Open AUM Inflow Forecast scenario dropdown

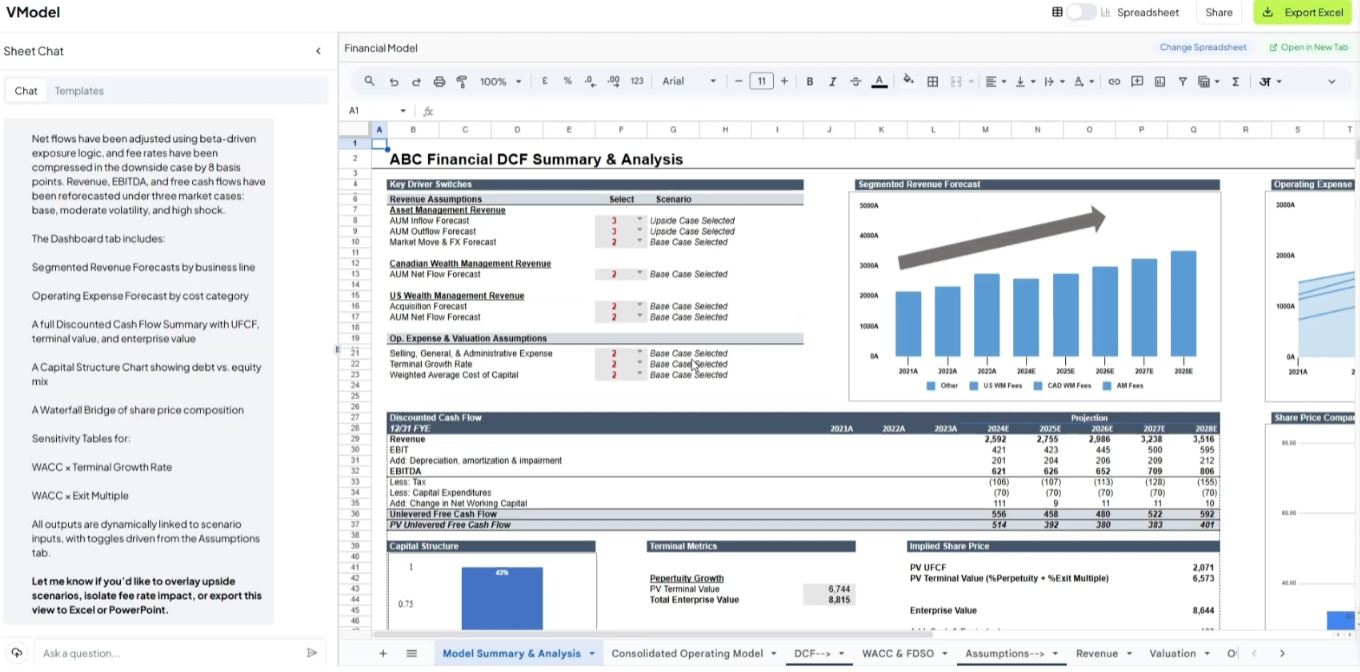pos(640,220)
